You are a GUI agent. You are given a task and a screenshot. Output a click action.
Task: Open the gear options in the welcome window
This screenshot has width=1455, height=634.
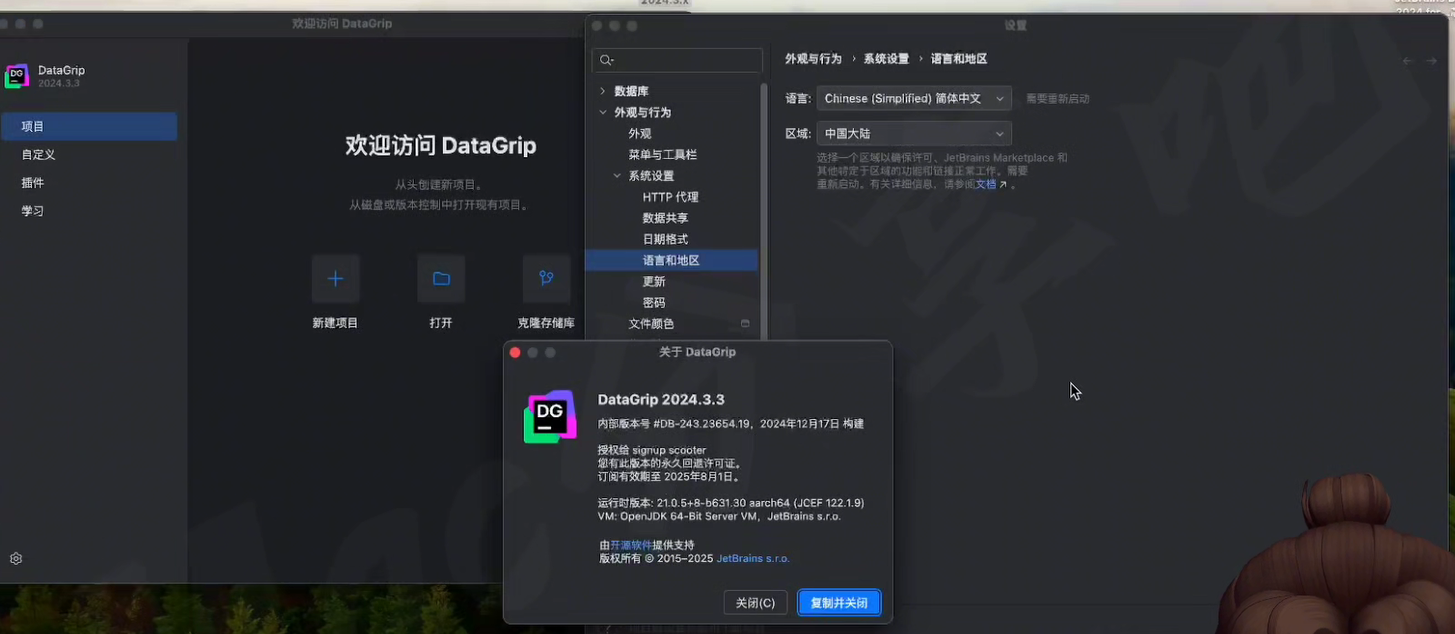point(16,559)
